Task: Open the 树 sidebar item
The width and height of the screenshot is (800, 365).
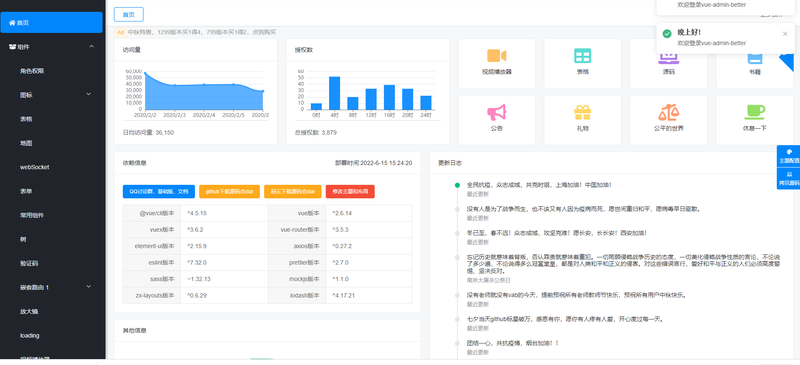Action: (x=53, y=239)
